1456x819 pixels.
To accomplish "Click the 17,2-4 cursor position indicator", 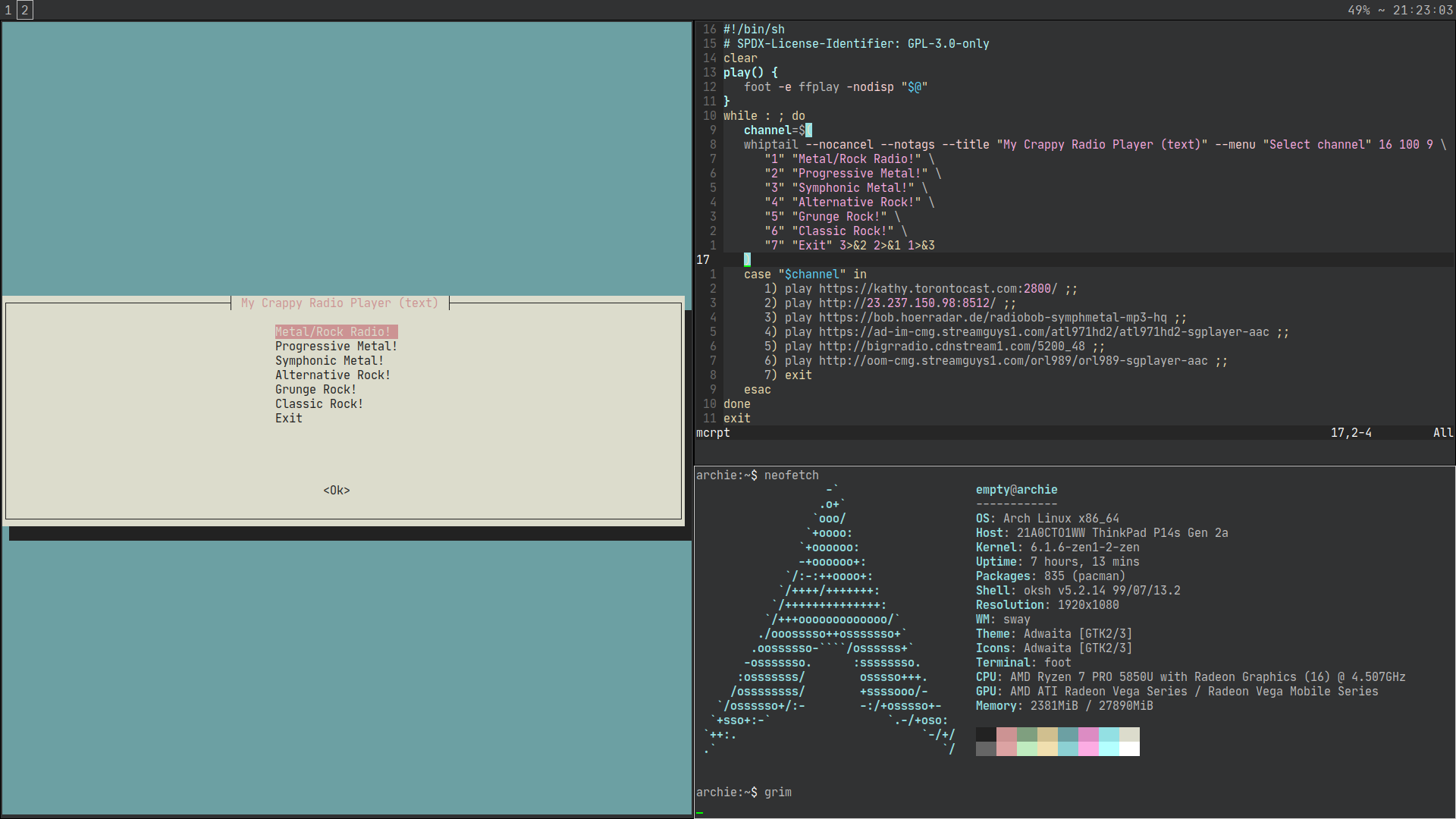I will pyautogui.click(x=1351, y=433).
